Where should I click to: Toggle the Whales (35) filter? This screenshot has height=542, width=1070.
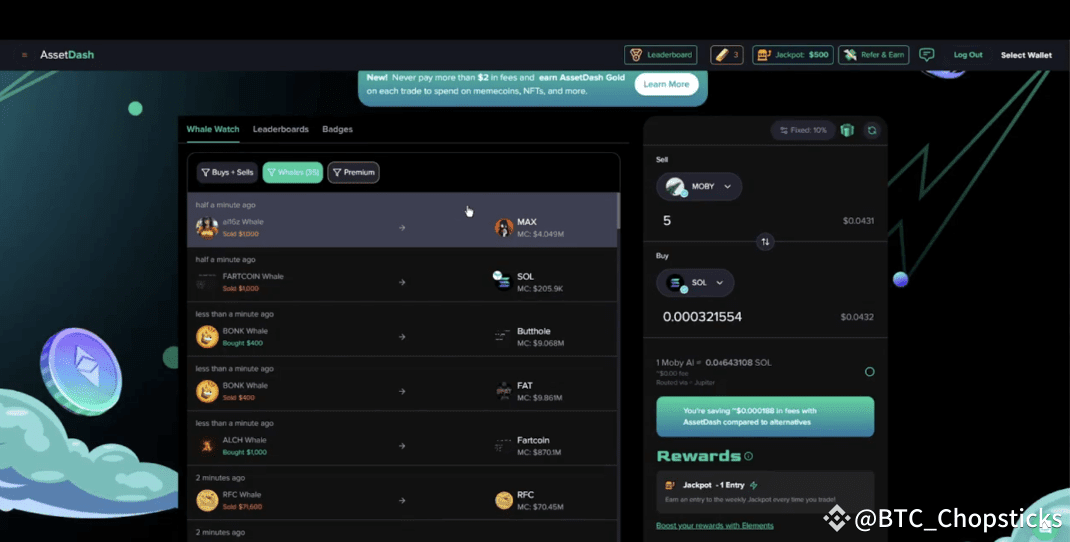click(293, 173)
